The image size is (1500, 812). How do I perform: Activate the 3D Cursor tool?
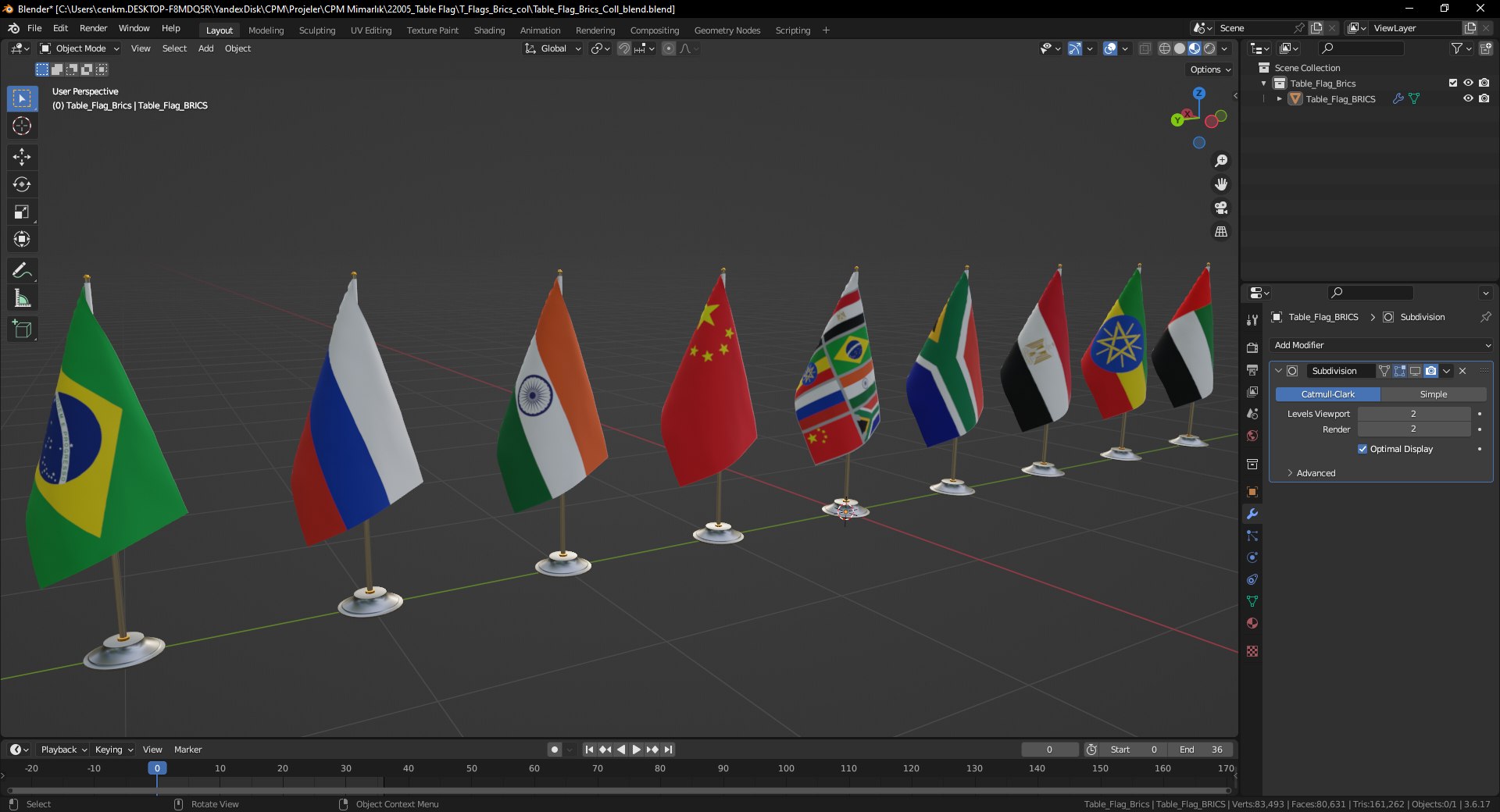pyautogui.click(x=22, y=126)
